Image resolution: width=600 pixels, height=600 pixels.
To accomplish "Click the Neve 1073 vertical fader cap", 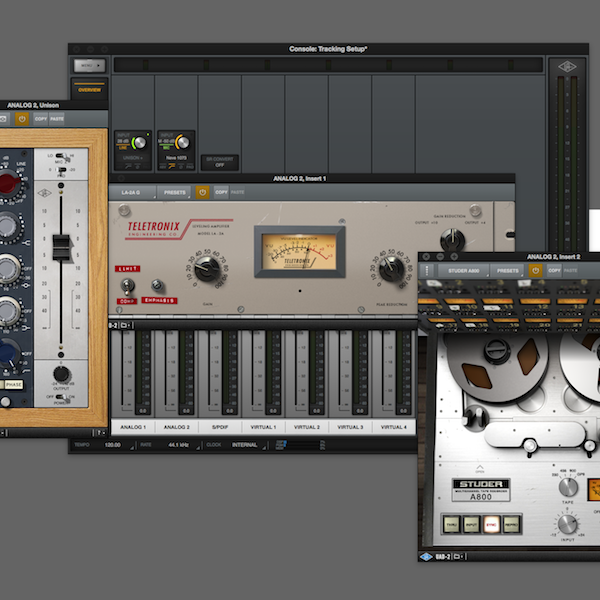I will click(61, 248).
